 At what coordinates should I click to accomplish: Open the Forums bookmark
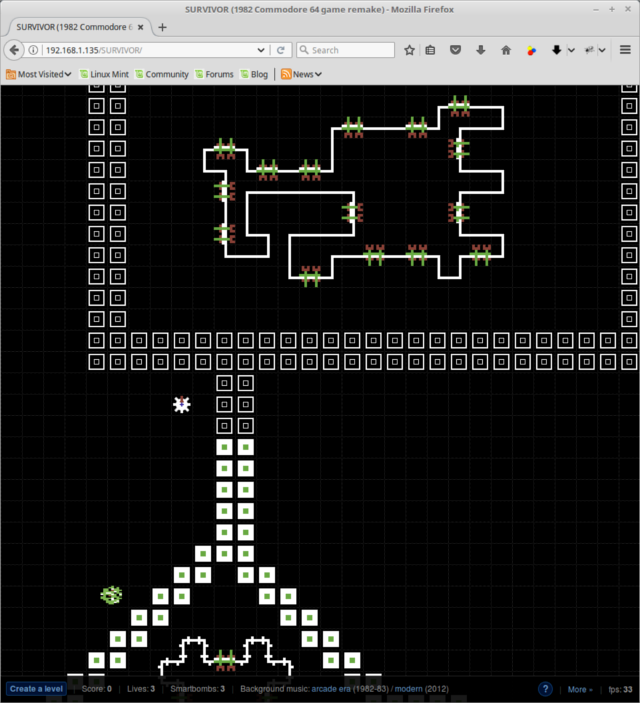214,74
